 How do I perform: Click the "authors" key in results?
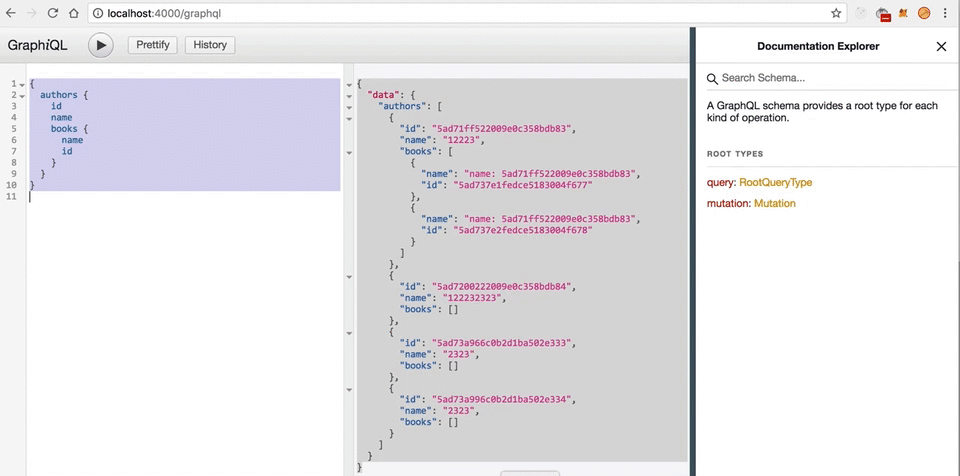pos(402,106)
